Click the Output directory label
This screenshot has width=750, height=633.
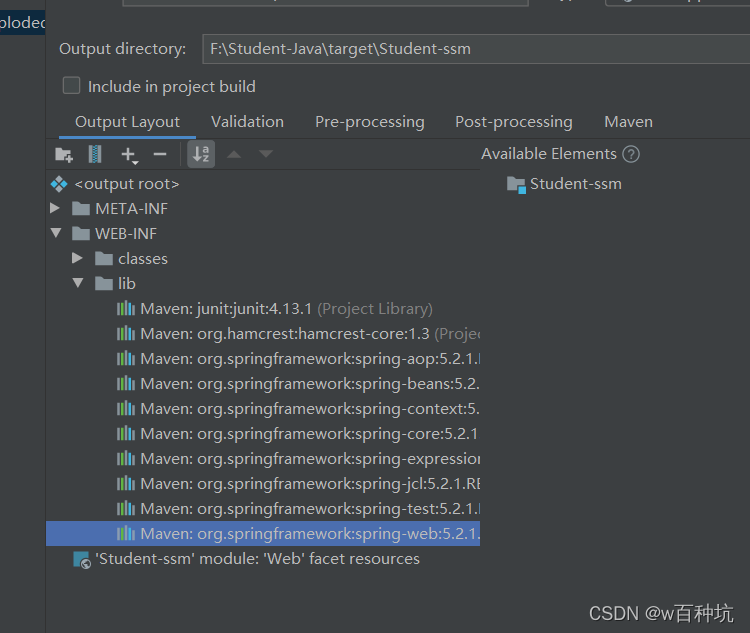(x=122, y=49)
